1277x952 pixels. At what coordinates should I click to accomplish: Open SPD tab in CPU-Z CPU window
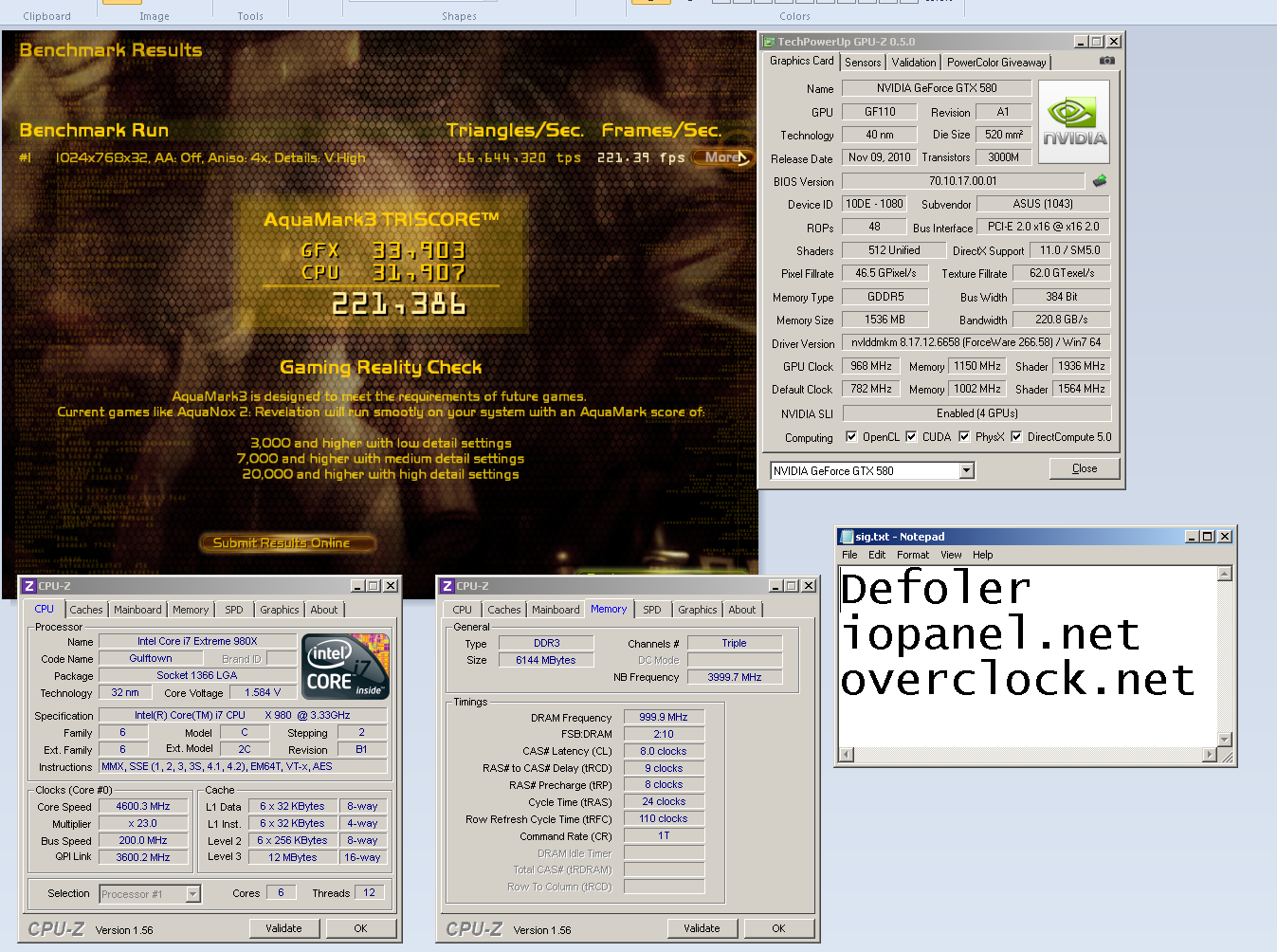pos(234,610)
